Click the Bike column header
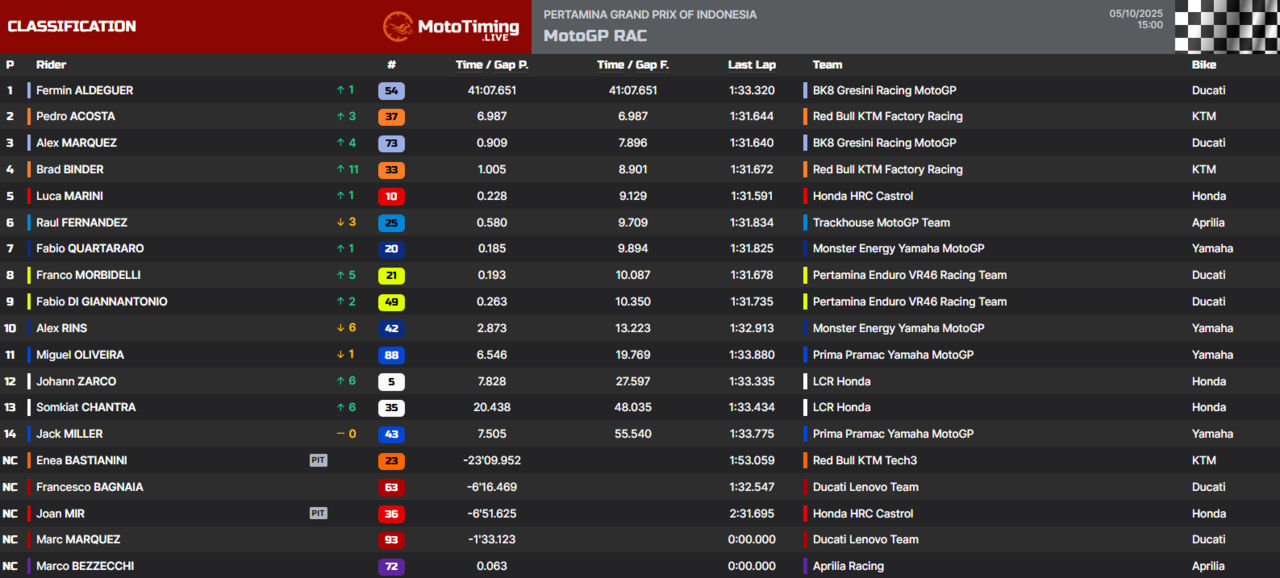Screen dimensions: 1280x578 [1204, 65]
